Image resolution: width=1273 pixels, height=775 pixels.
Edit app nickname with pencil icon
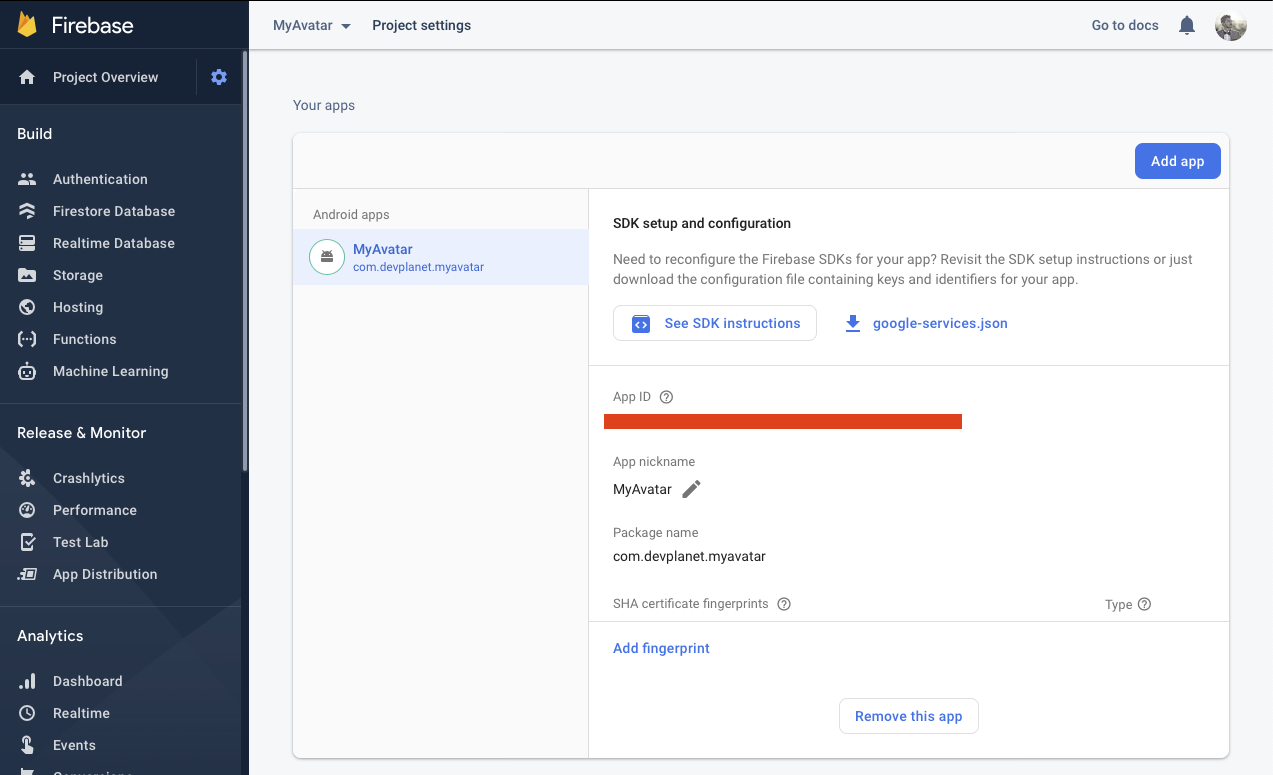pyautogui.click(x=691, y=489)
